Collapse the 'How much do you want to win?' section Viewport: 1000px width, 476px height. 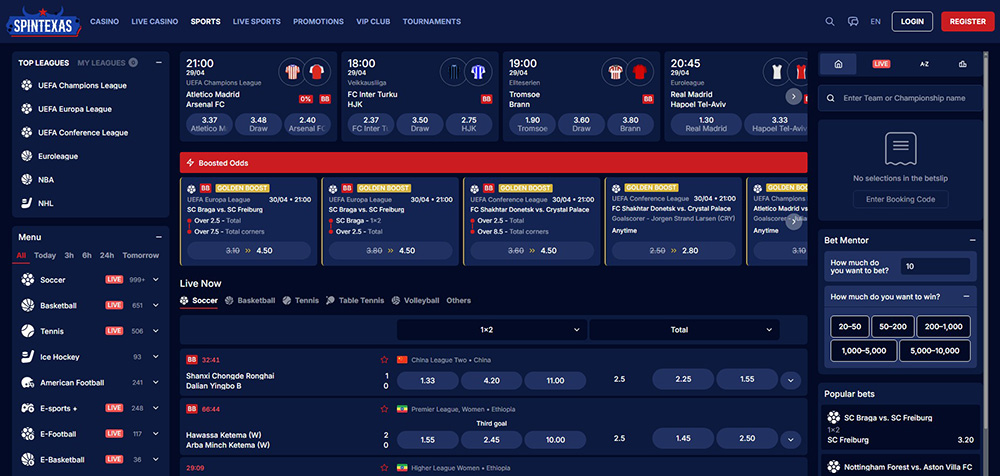966,296
